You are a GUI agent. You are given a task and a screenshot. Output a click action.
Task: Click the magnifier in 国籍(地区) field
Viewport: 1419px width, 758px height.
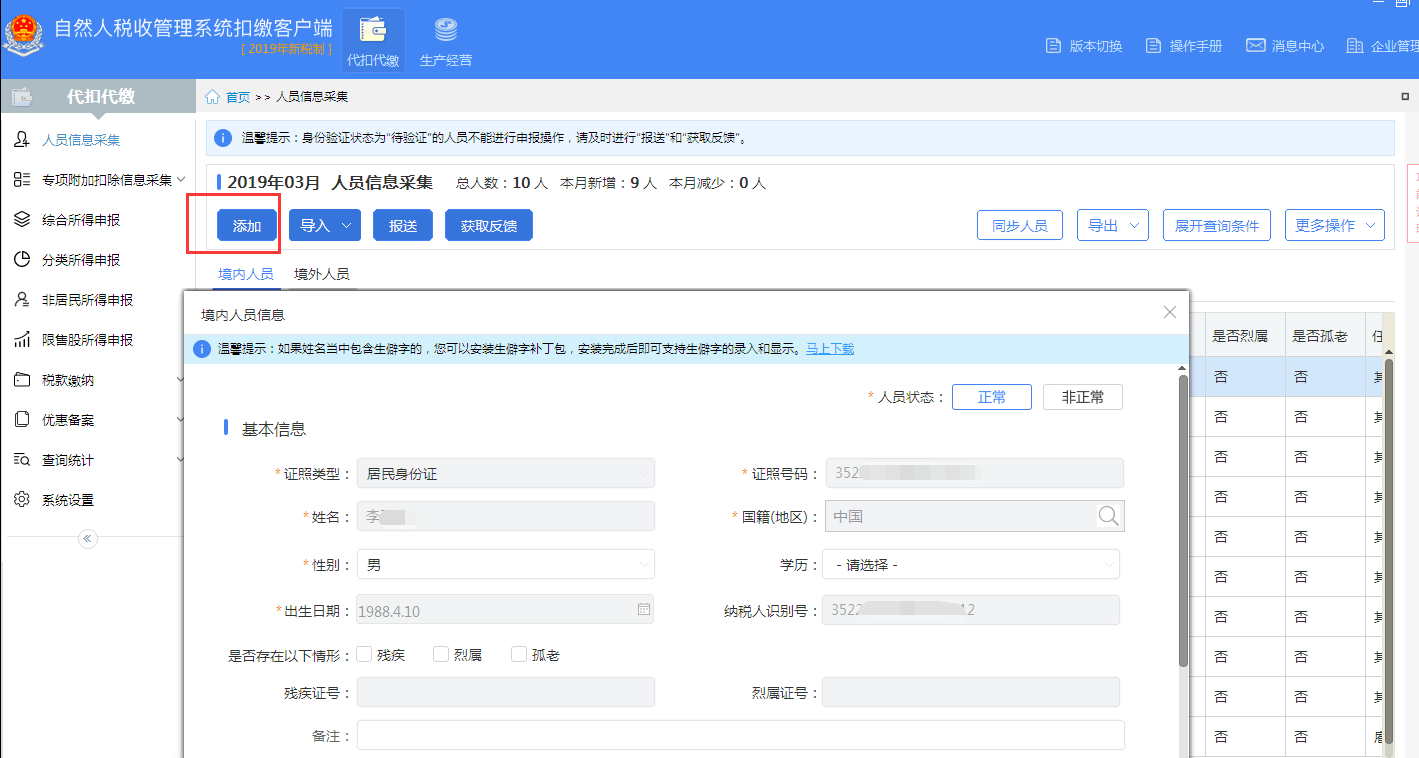click(1109, 516)
